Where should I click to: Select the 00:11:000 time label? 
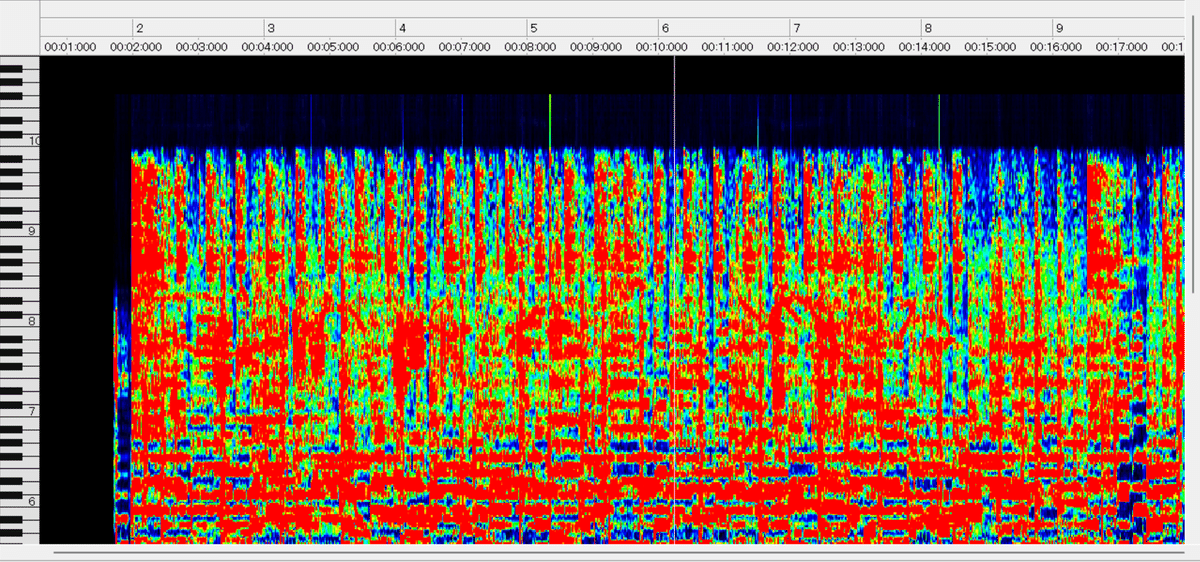click(x=728, y=46)
